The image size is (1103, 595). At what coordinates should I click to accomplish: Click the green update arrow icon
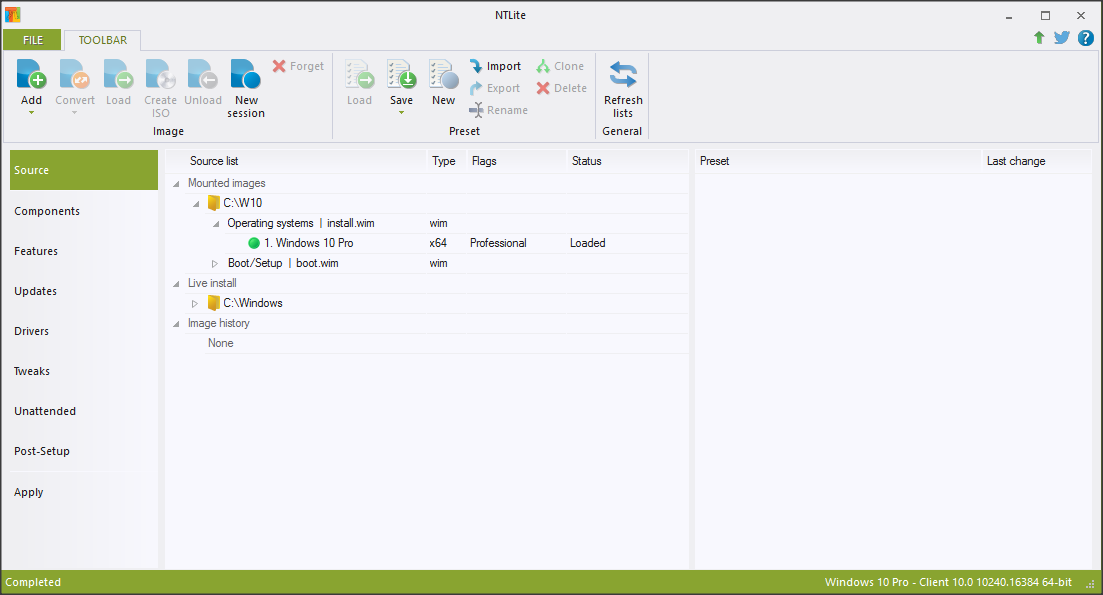point(1039,38)
